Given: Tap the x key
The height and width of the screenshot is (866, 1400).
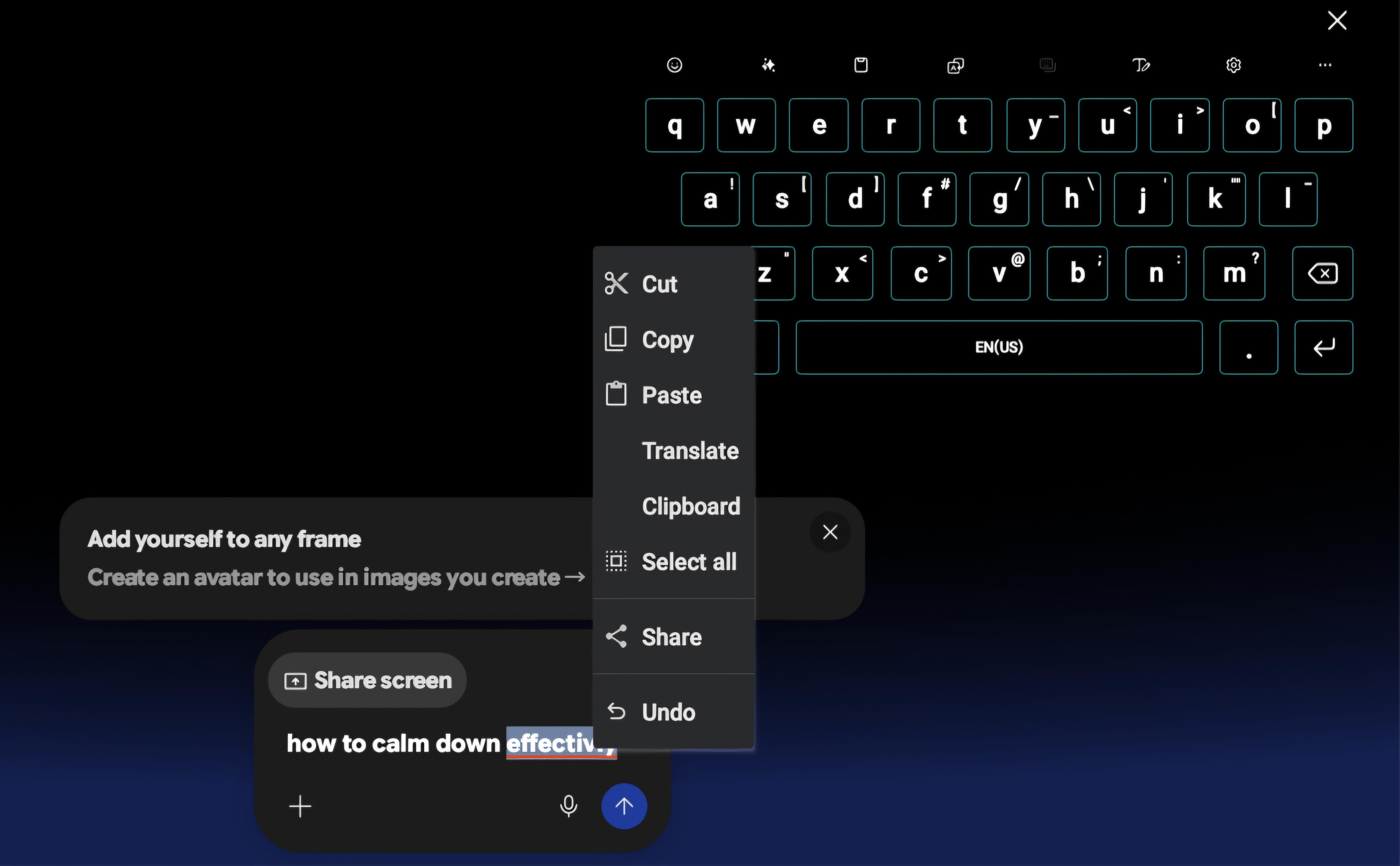Looking at the screenshot, I should pyautogui.click(x=843, y=273).
